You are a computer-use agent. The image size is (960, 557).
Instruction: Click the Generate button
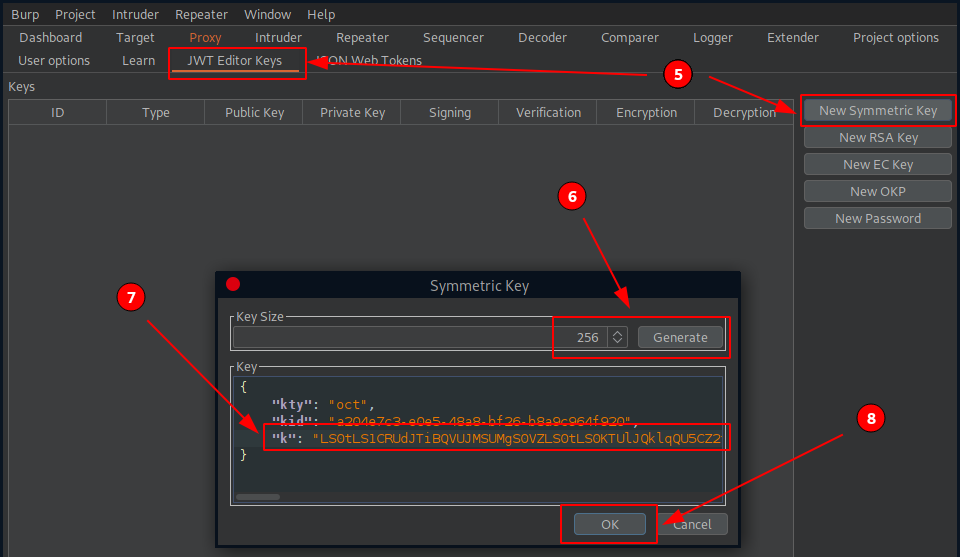tap(680, 337)
